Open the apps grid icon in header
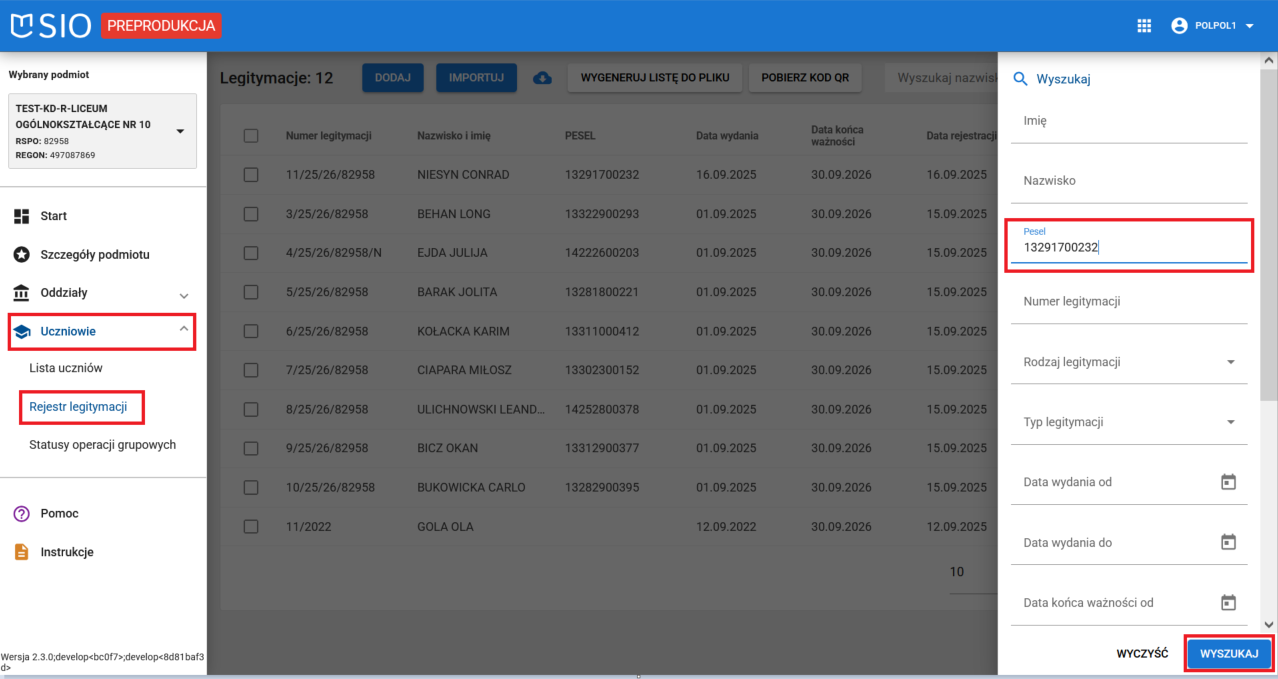 click(x=1144, y=26)
